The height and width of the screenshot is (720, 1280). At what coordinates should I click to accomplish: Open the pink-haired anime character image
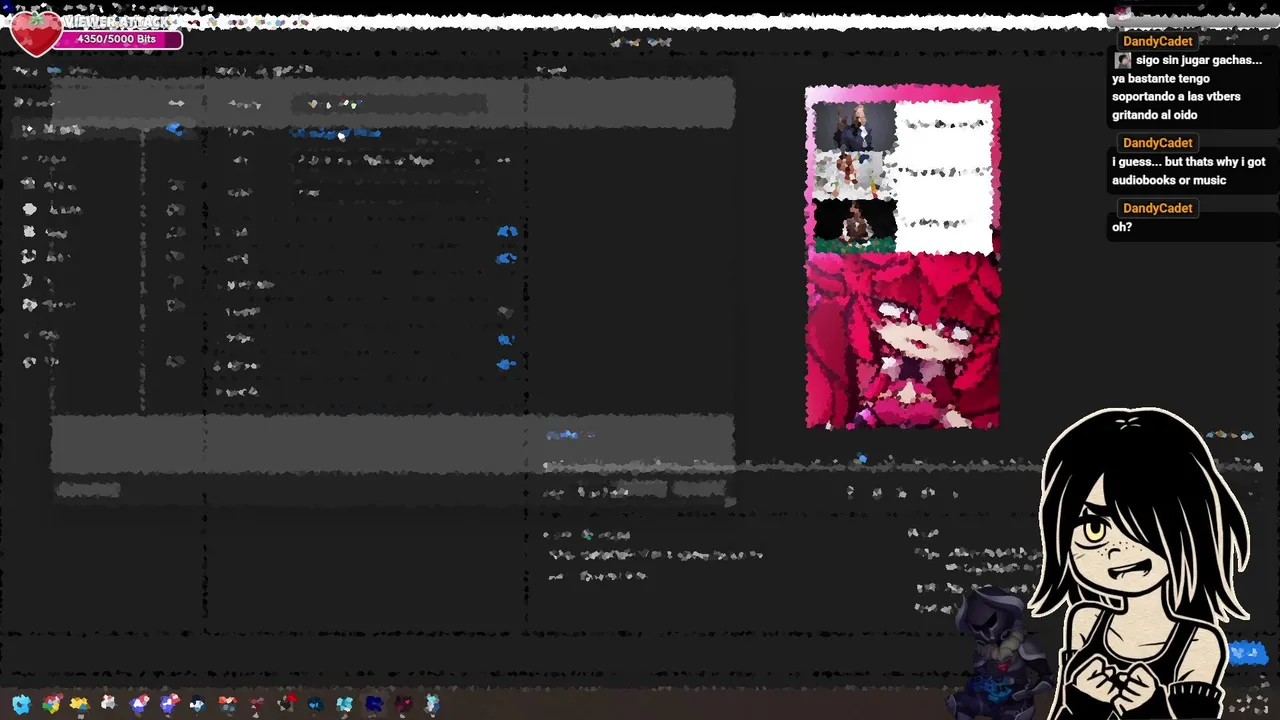(x=902, y=340)
